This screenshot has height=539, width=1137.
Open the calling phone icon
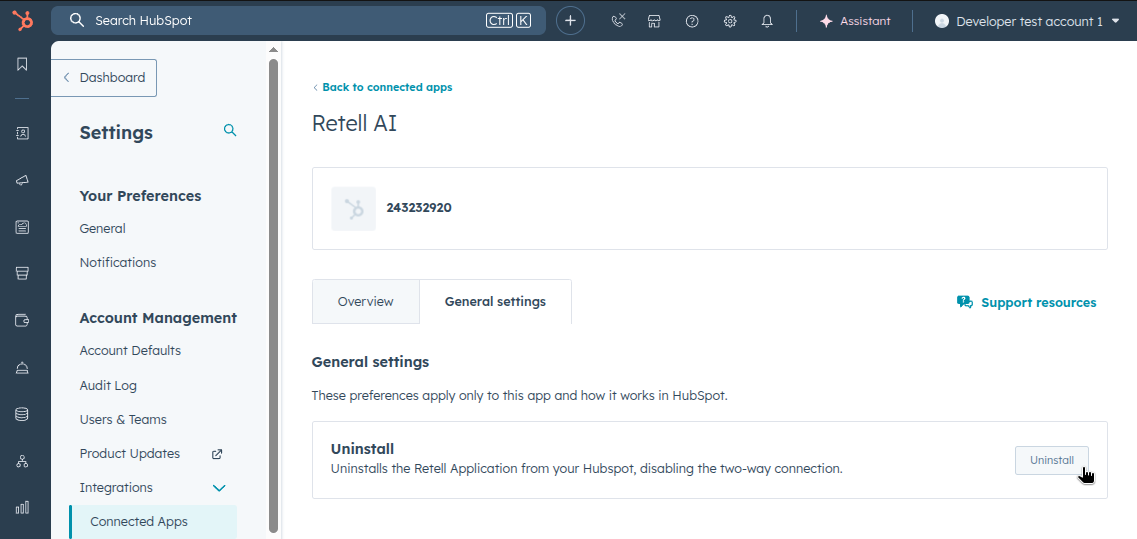pos(618,21)
